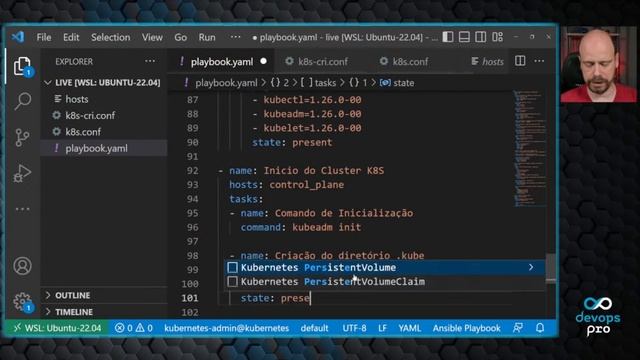The image size is (640, 360).
Task: Click the feedback icon in status bar
Action: (x=518, y=328)
